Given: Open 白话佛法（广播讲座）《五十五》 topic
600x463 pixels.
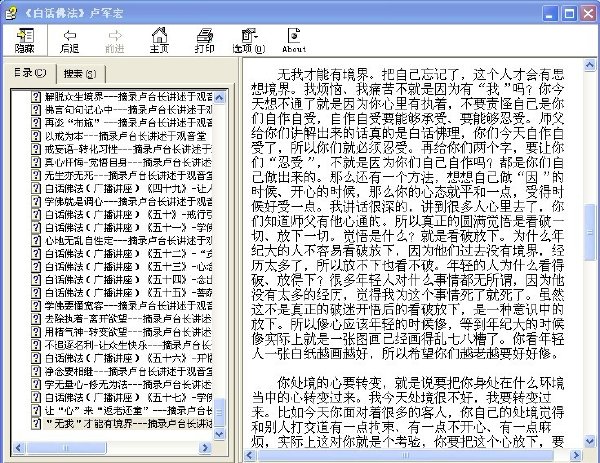Looking at the screenshot, I should (x=128, y=293).
